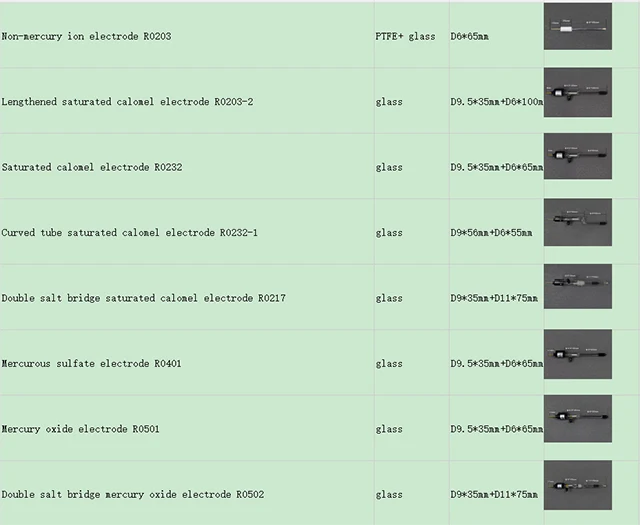
Task: Select "Double salt bridge saturated calomel electrode R0217"
Action: pyautogui.click(x=144, y=298)
